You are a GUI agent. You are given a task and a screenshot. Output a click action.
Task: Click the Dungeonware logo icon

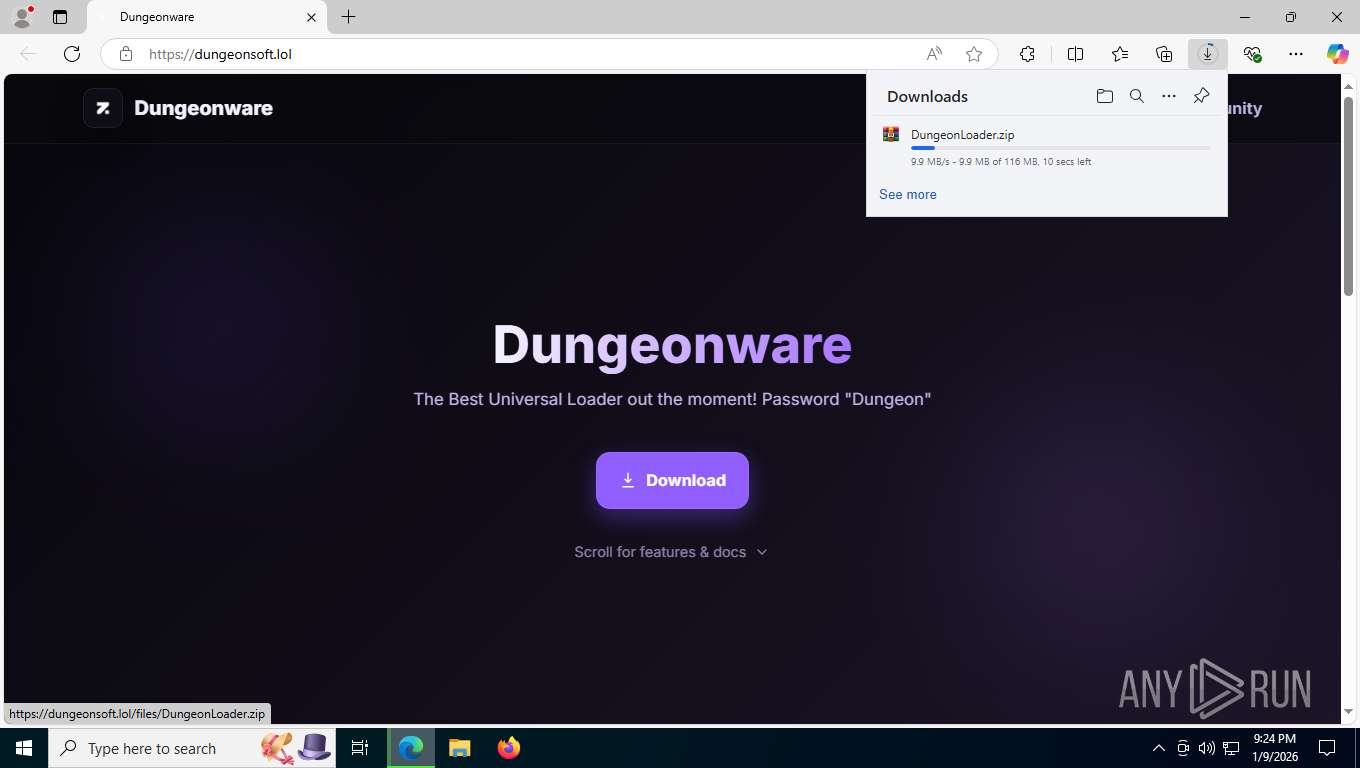[103, 108]
